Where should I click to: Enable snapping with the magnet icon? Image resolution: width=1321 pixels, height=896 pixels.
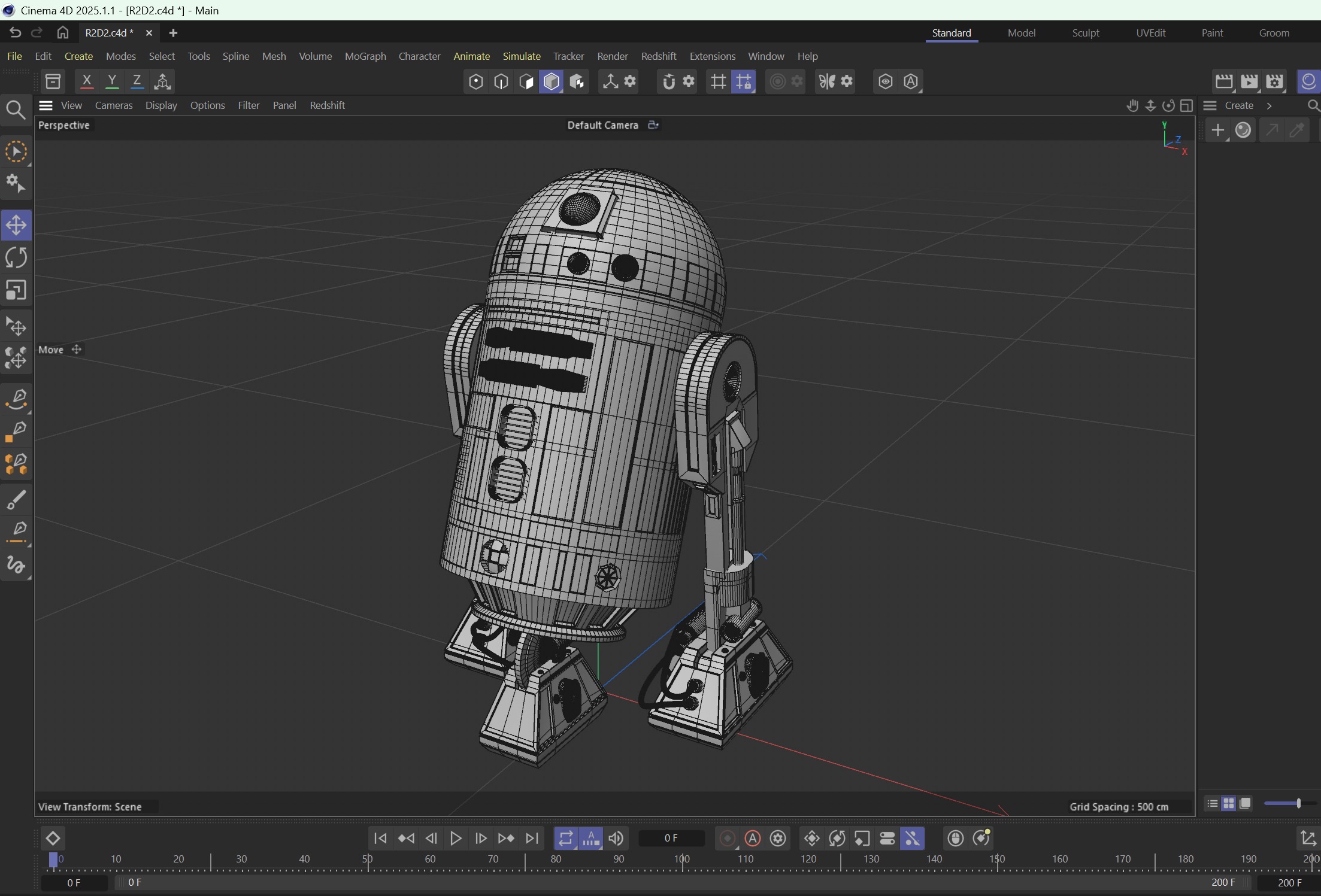click(669, 81)
